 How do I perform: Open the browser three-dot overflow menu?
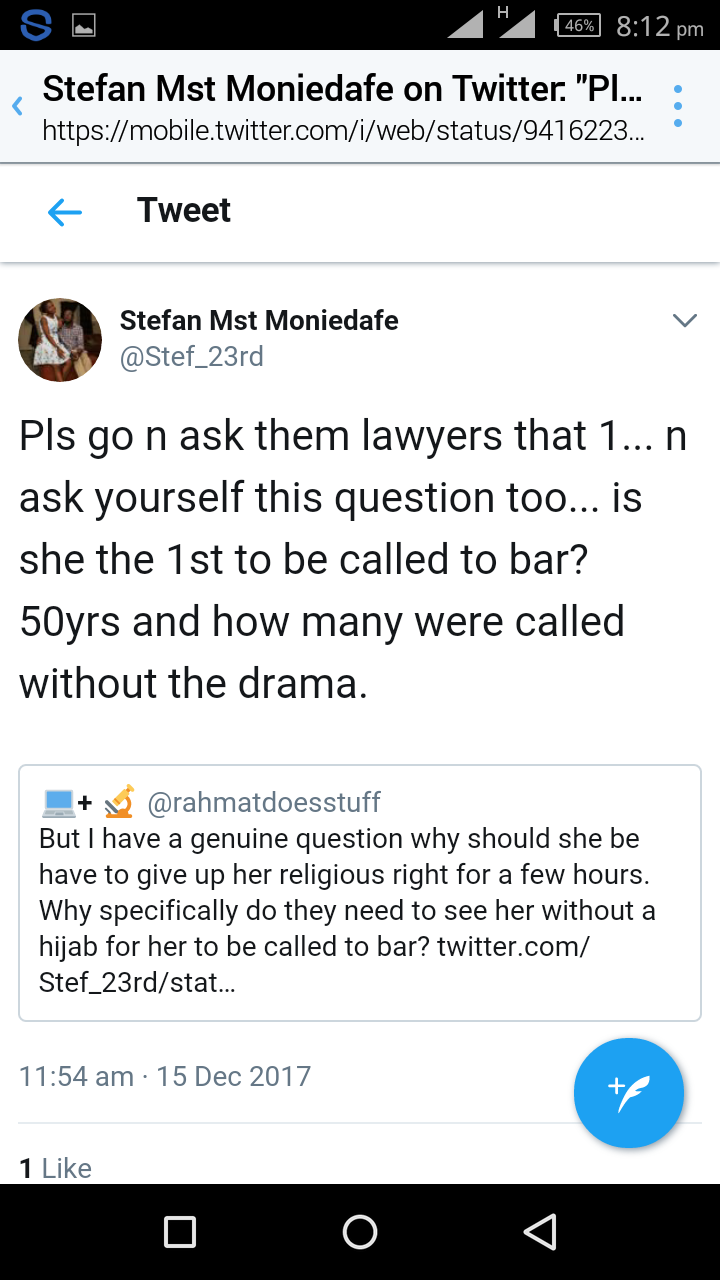pyautogui.click(x=678, y=106)
